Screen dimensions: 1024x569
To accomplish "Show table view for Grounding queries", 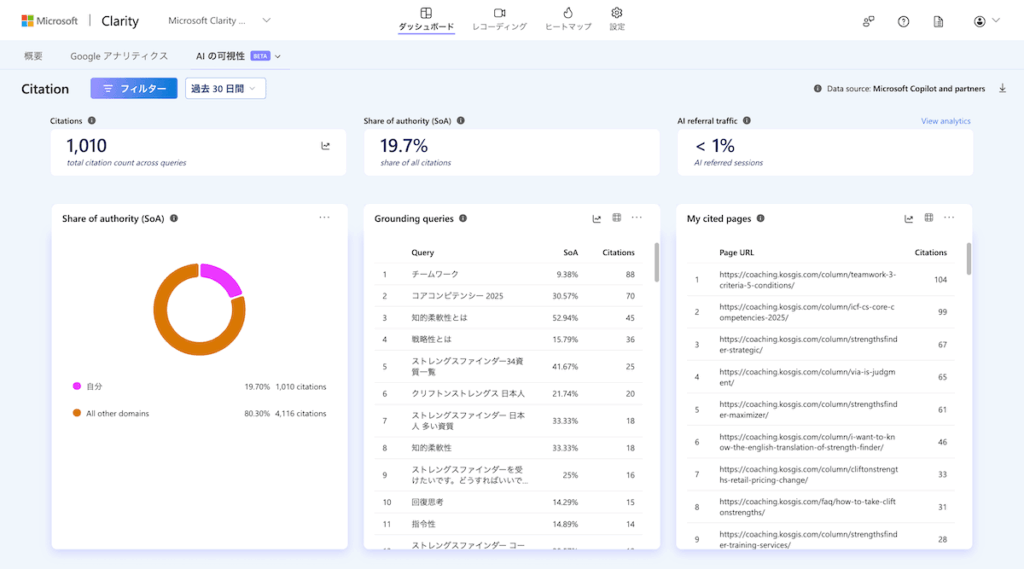I will click(x=616, y=218).
